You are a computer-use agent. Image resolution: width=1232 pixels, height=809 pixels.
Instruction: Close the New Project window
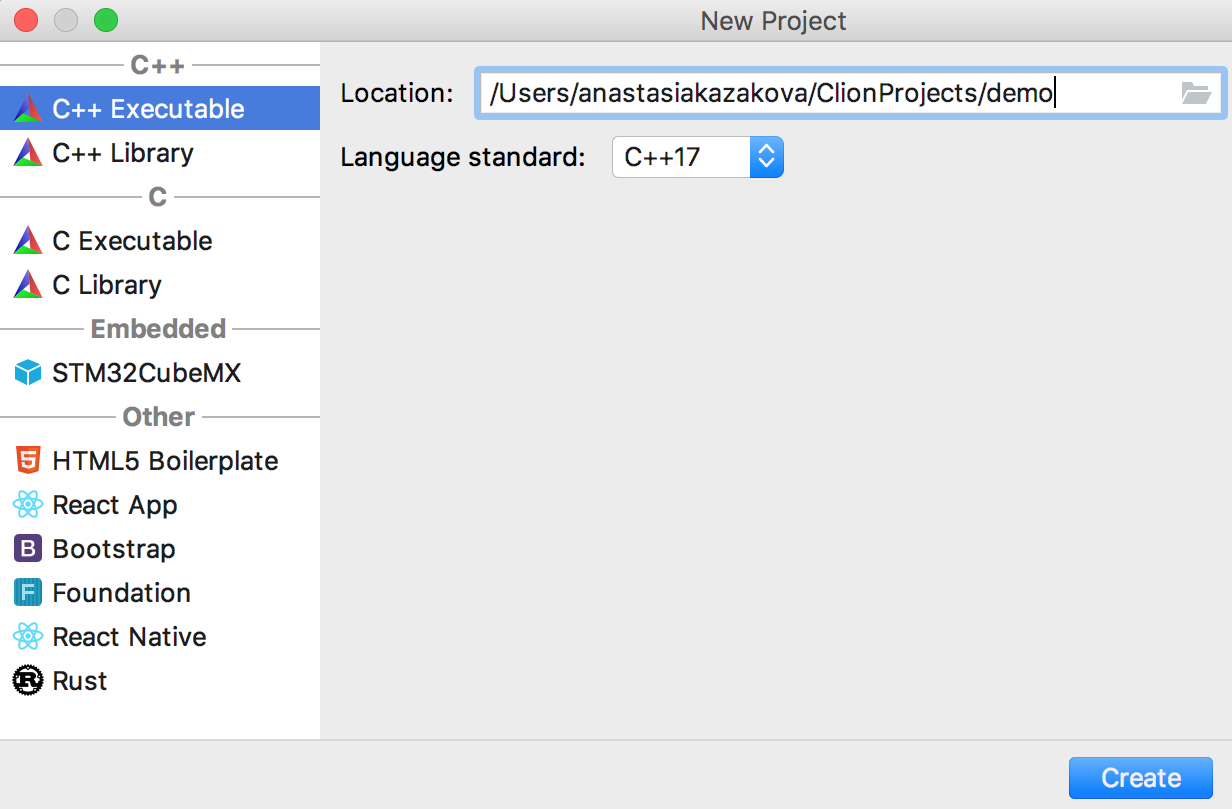[x=26, y=20]
